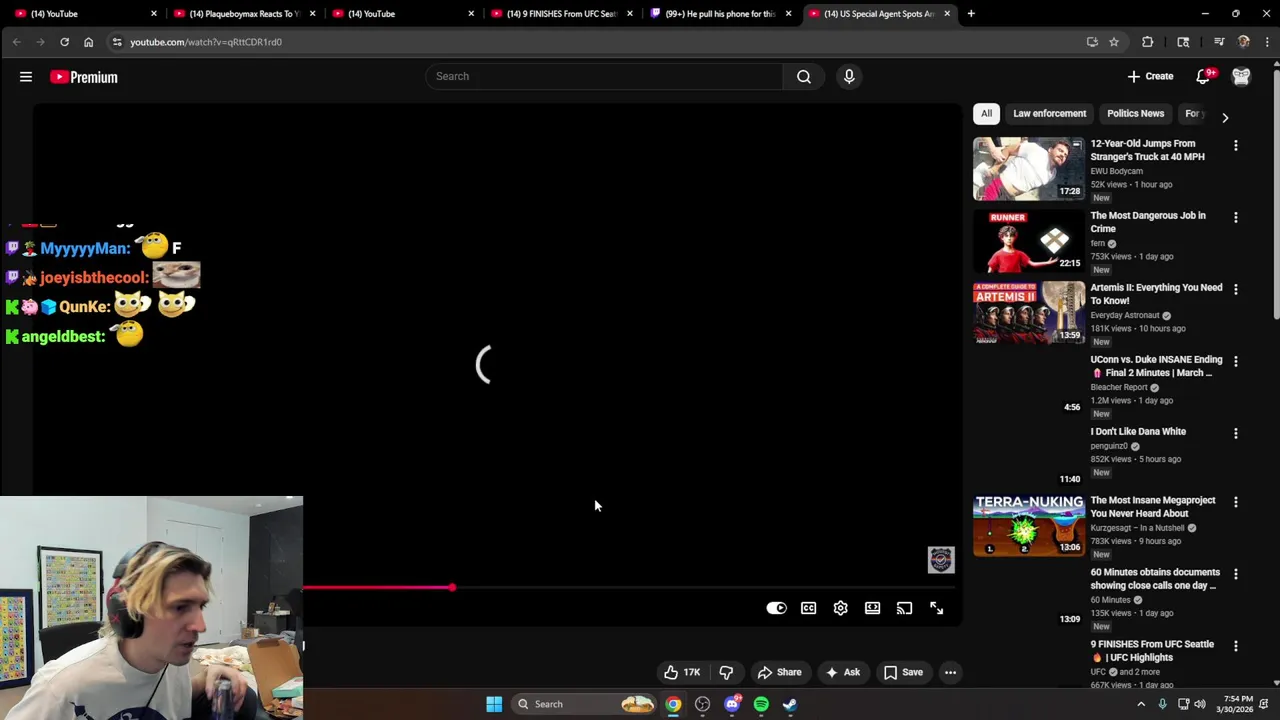Image resolution: width=1280 pixels, height=720 pixels.
Task: Open the YouTube account avatar menu
Action: coord(1241,76)
